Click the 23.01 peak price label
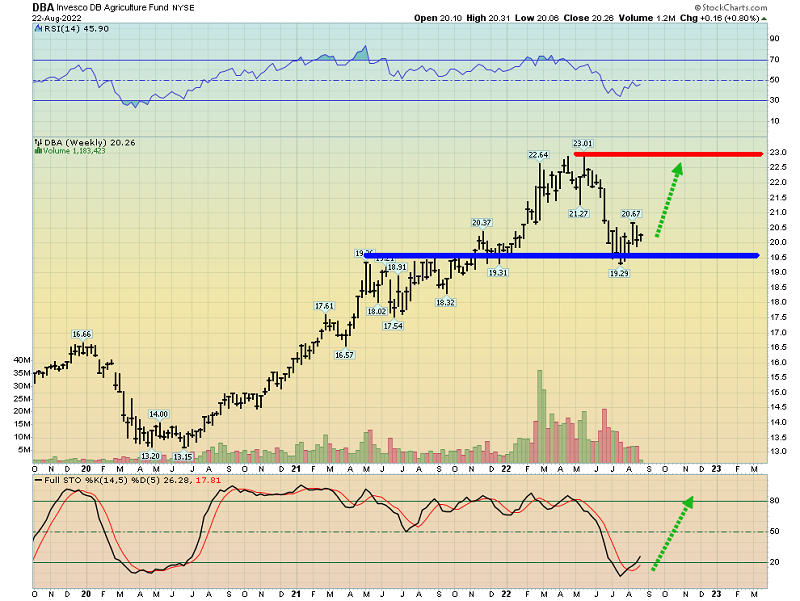Image resolution: width=800 pixels, height=601 pixels. click(583, 144)
